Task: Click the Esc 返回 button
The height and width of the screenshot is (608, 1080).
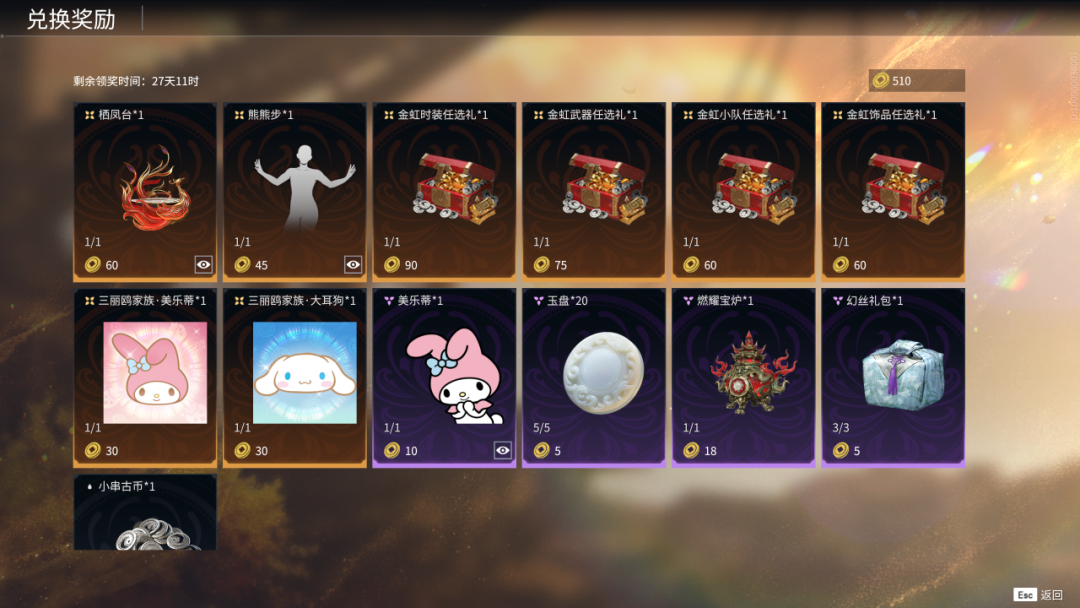Action: click(1038, 595)
